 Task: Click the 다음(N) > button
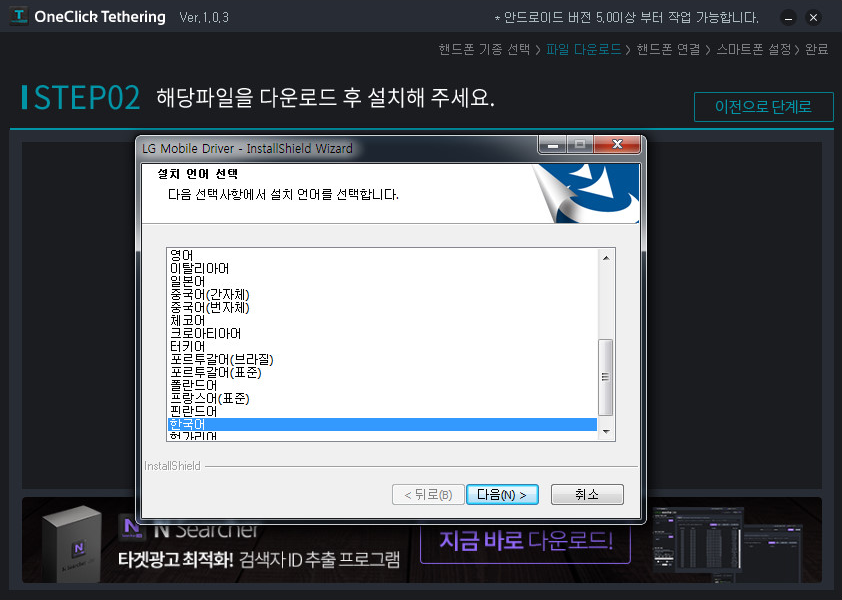pos(502,495)
